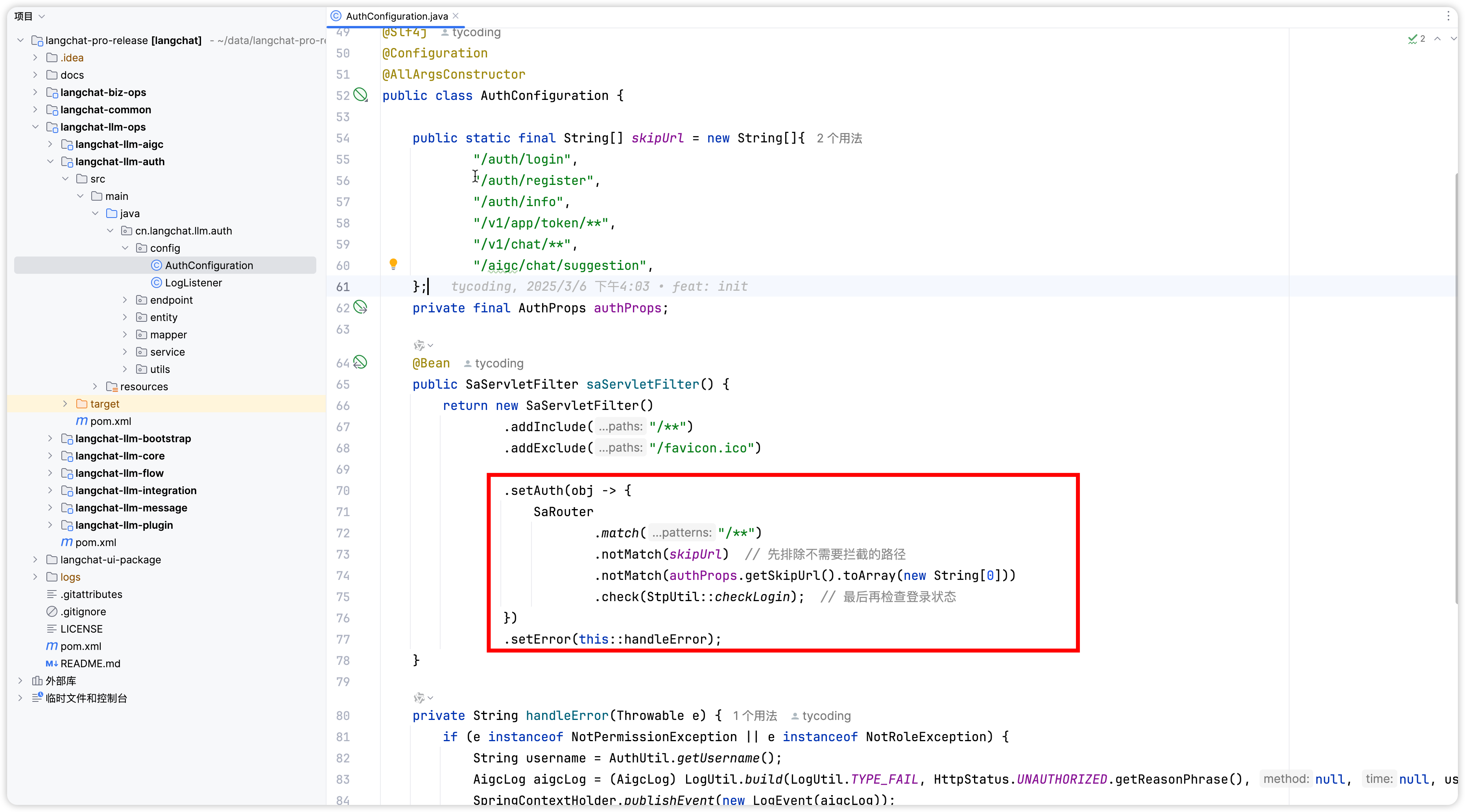The height and width of the screenshot is (812, 1465).
Task: Click the light bulb quick-fix icon
Action: [393, 264]
